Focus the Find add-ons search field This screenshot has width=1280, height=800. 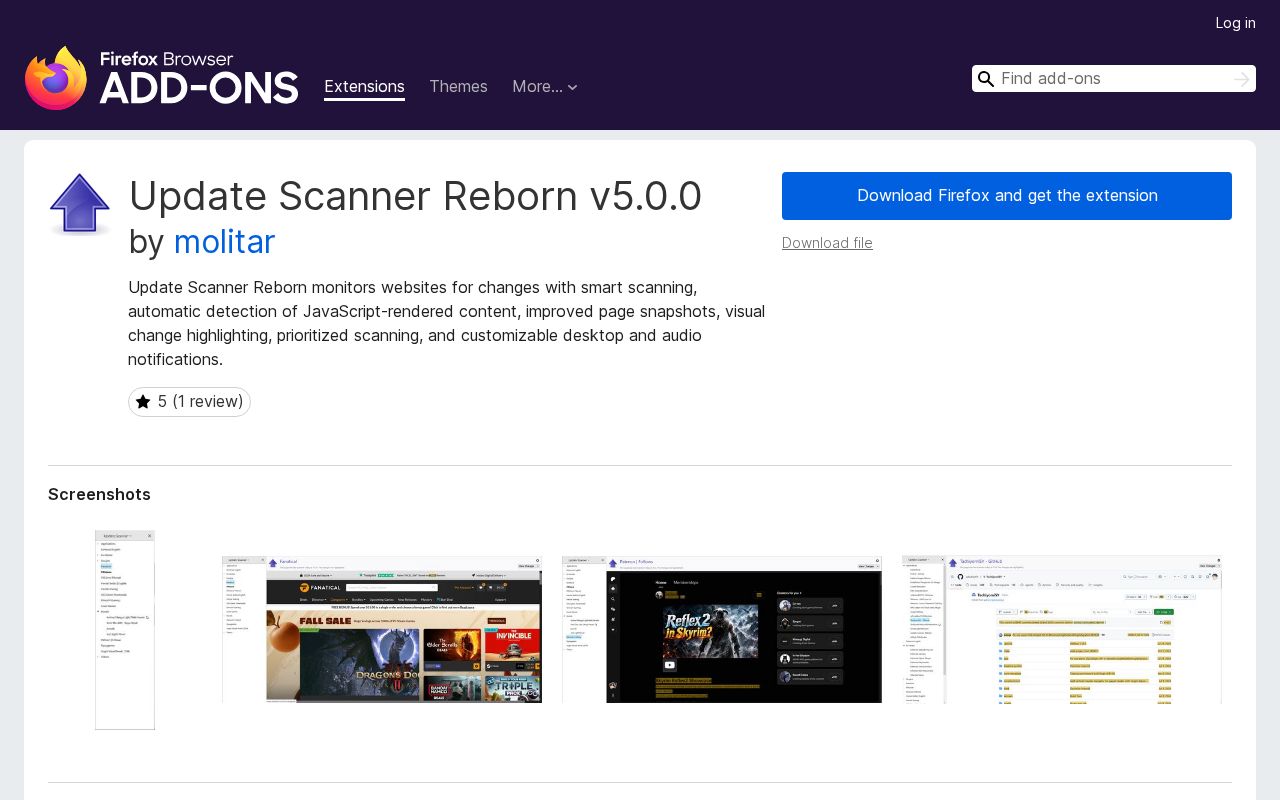[1113, 79]
